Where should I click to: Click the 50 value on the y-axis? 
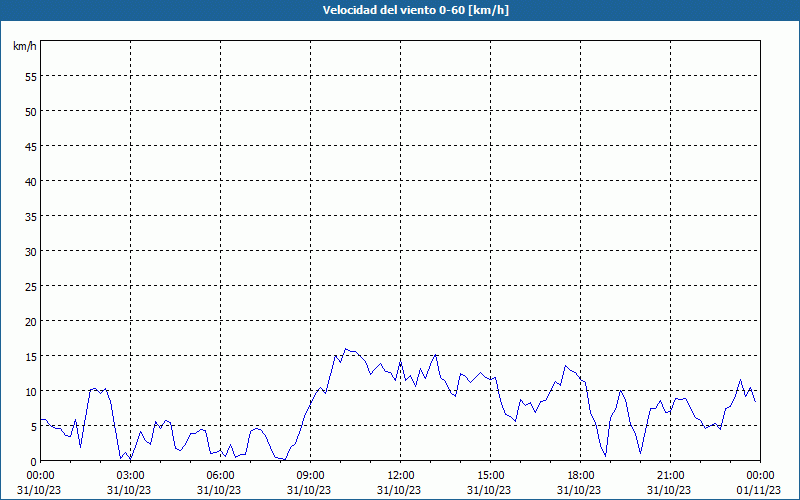tap(31, 112)
